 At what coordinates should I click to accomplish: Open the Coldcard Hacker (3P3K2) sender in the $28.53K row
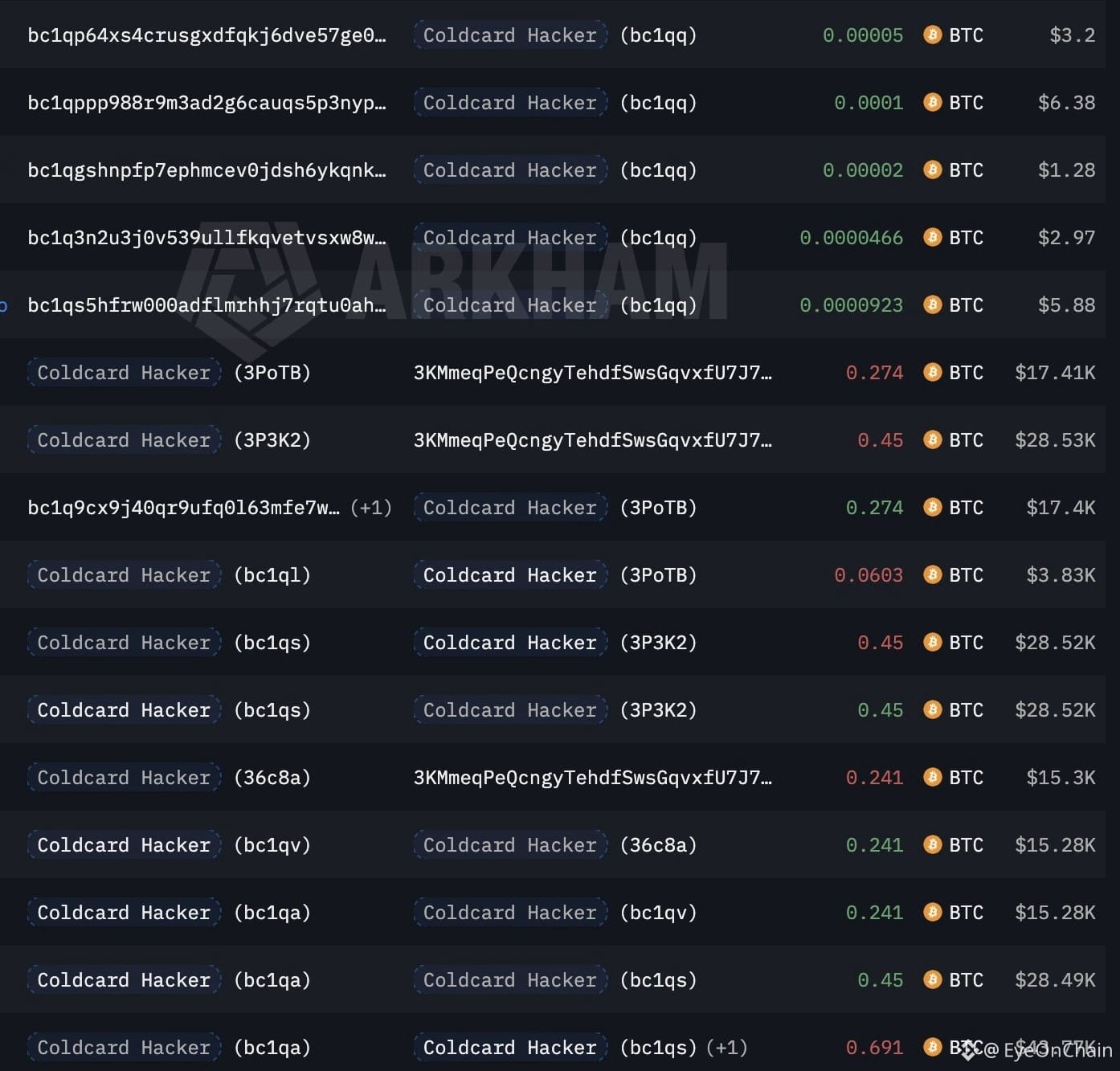click(x=170, y=440)
